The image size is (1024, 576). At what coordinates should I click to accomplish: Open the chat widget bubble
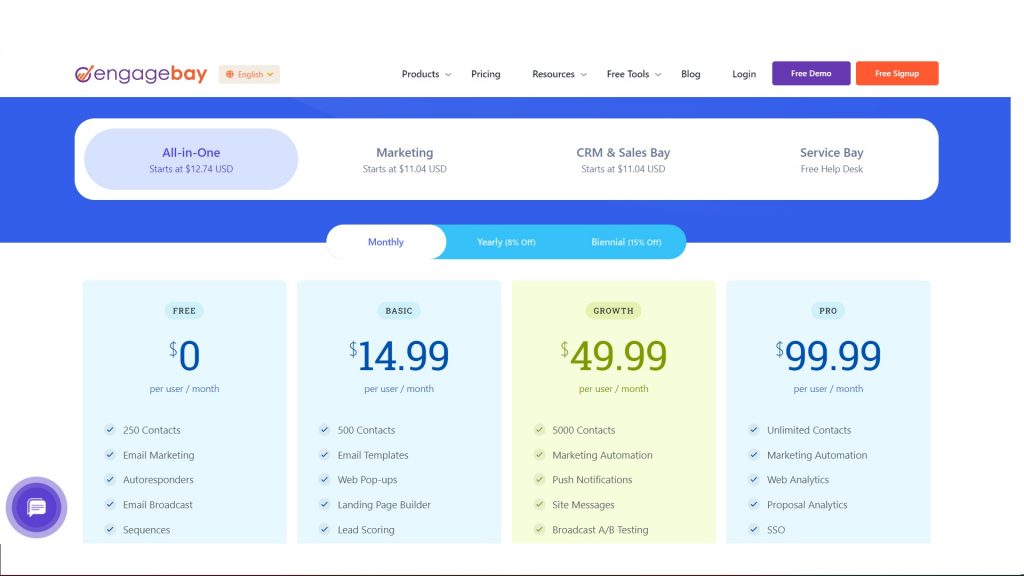(x=37, y=508)
